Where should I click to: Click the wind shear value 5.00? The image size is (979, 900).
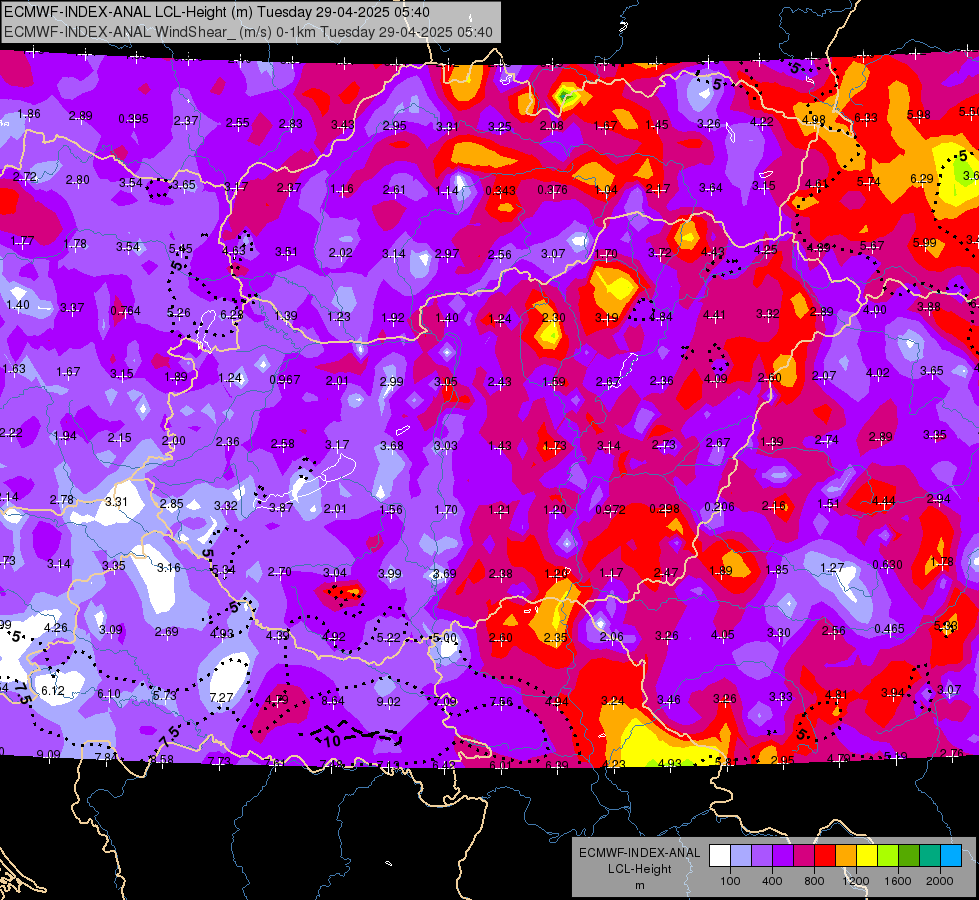click(x=445, y=638)
